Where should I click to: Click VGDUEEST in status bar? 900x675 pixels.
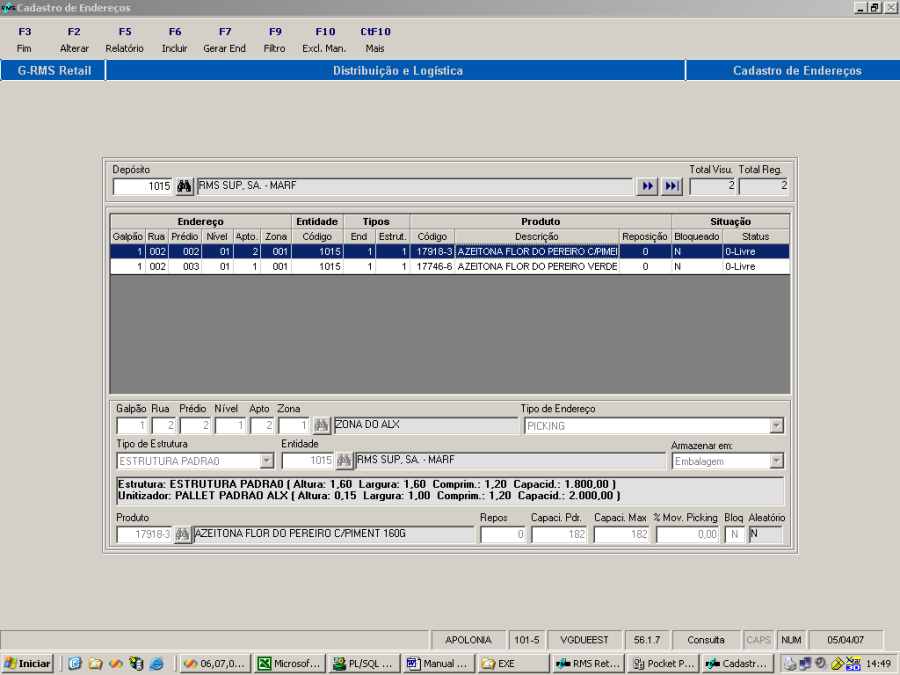point(584,639)
